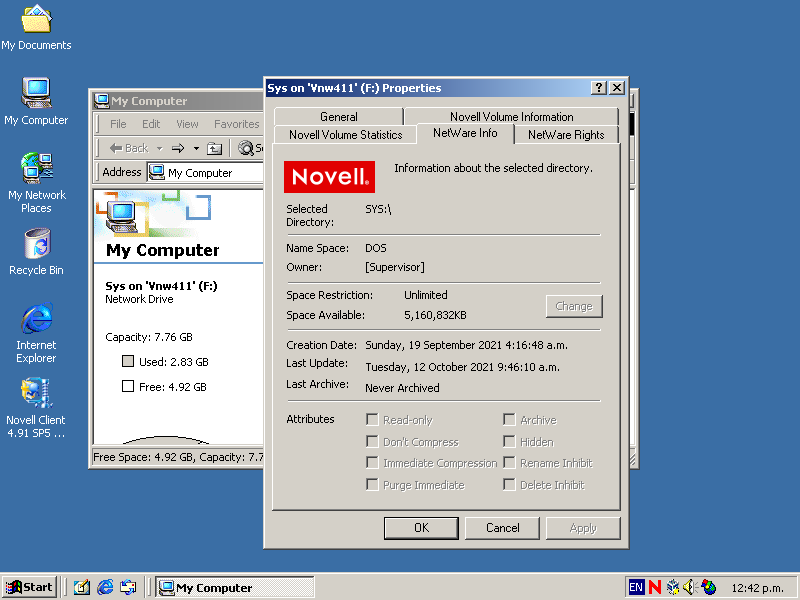Switch to the Novell Volume Information tab
800x600 pixels.
pyautogui.click(x=512, y=117)
